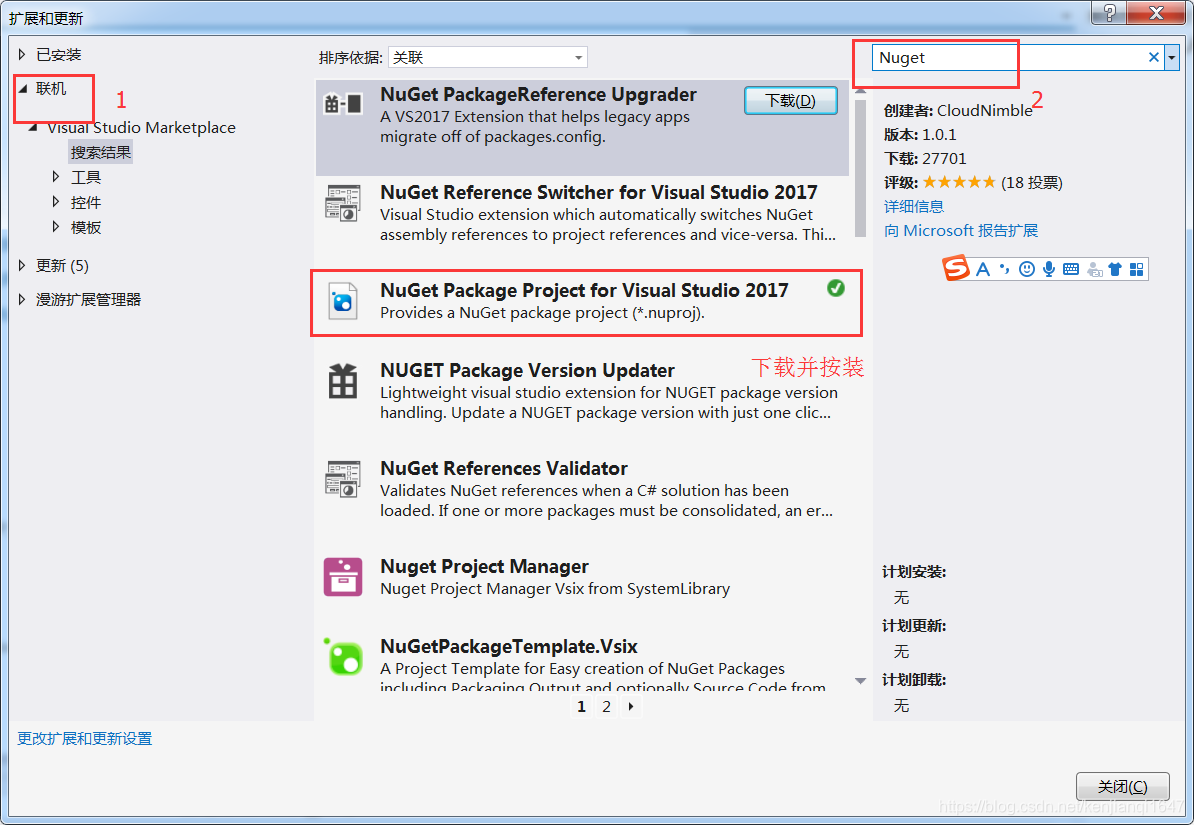Expand the 更新 (5) node

point(22,265)
